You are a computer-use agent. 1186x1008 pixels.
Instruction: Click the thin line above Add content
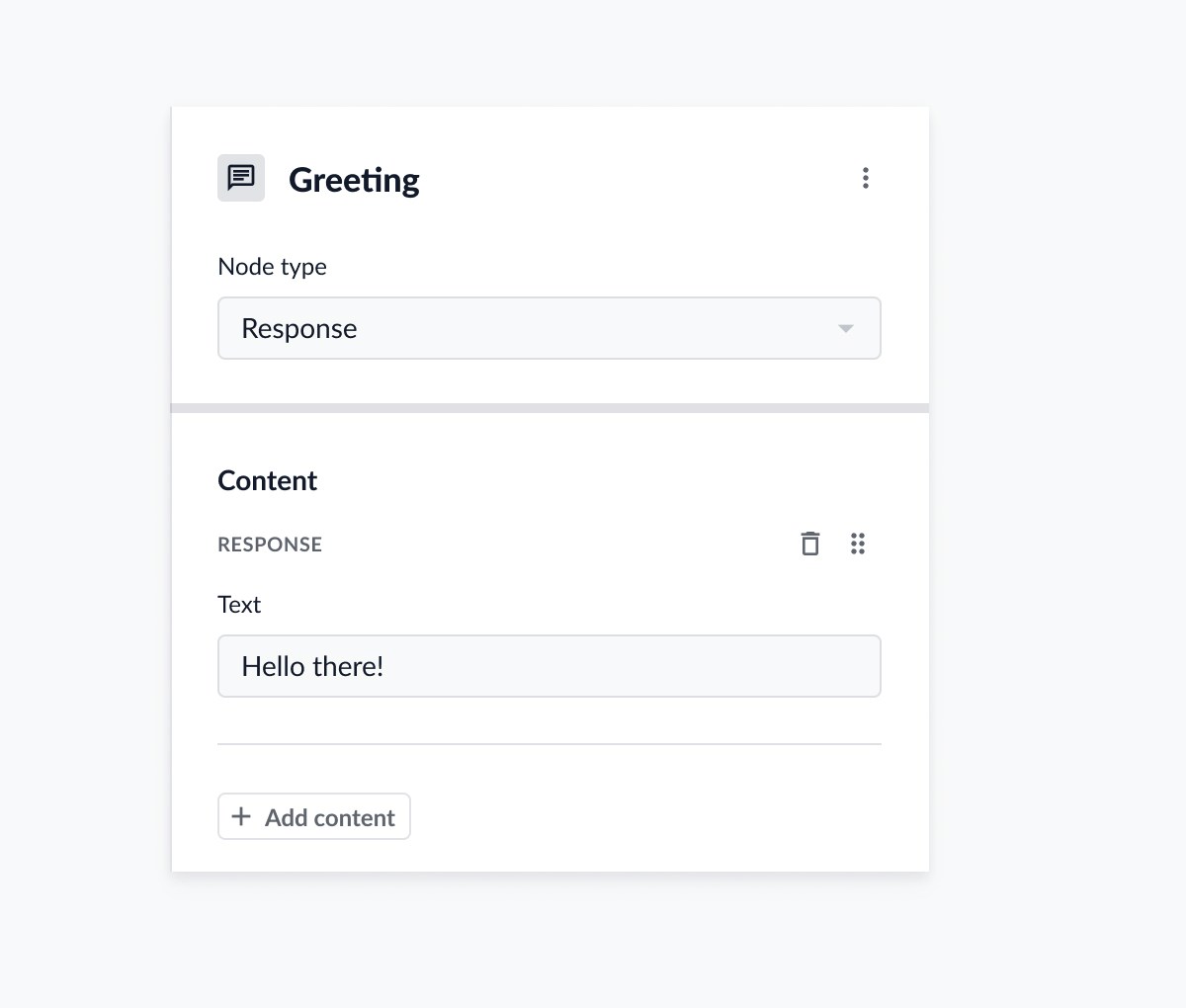550,743
